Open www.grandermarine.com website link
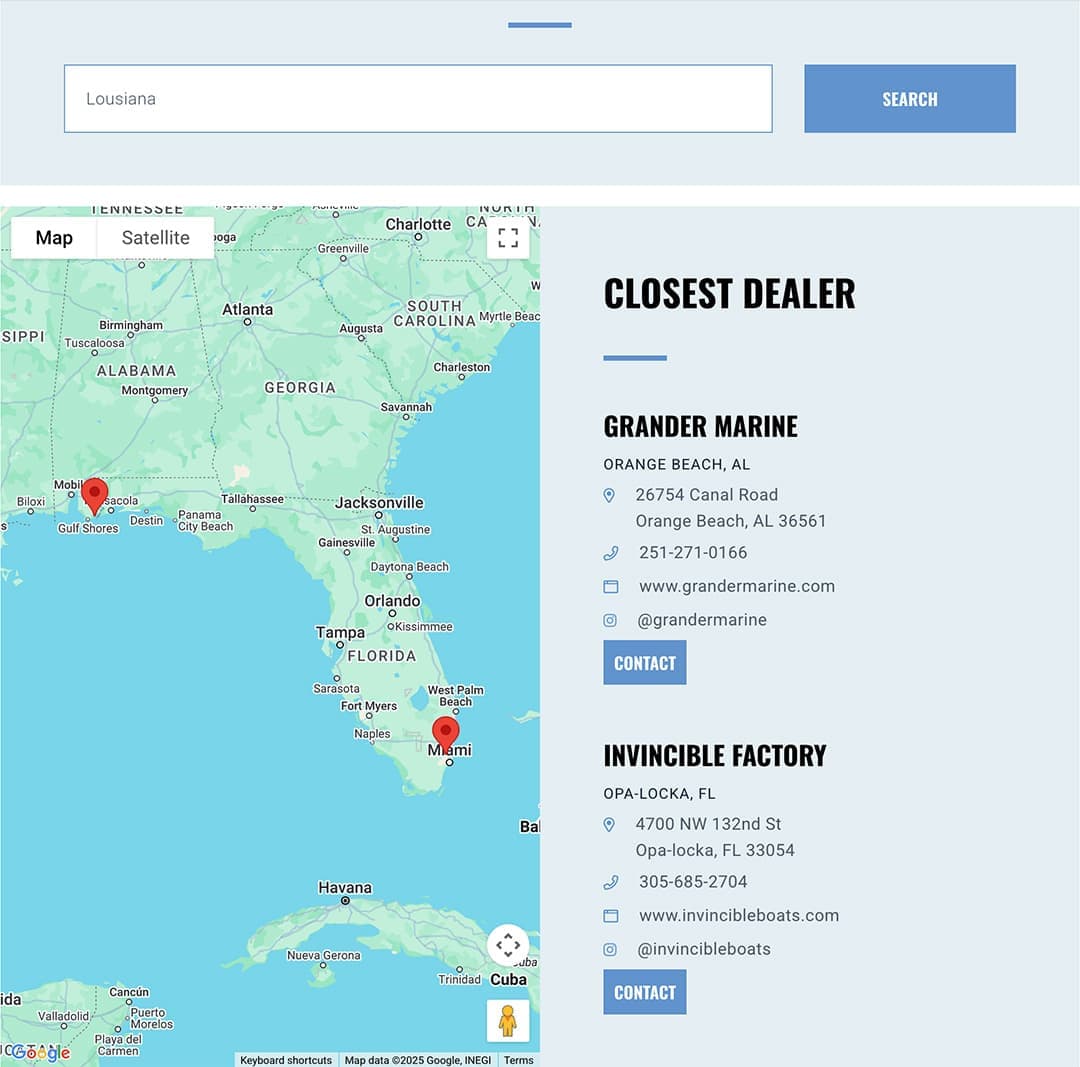This screenshot has width=1080, height=1067. (737, 586)
